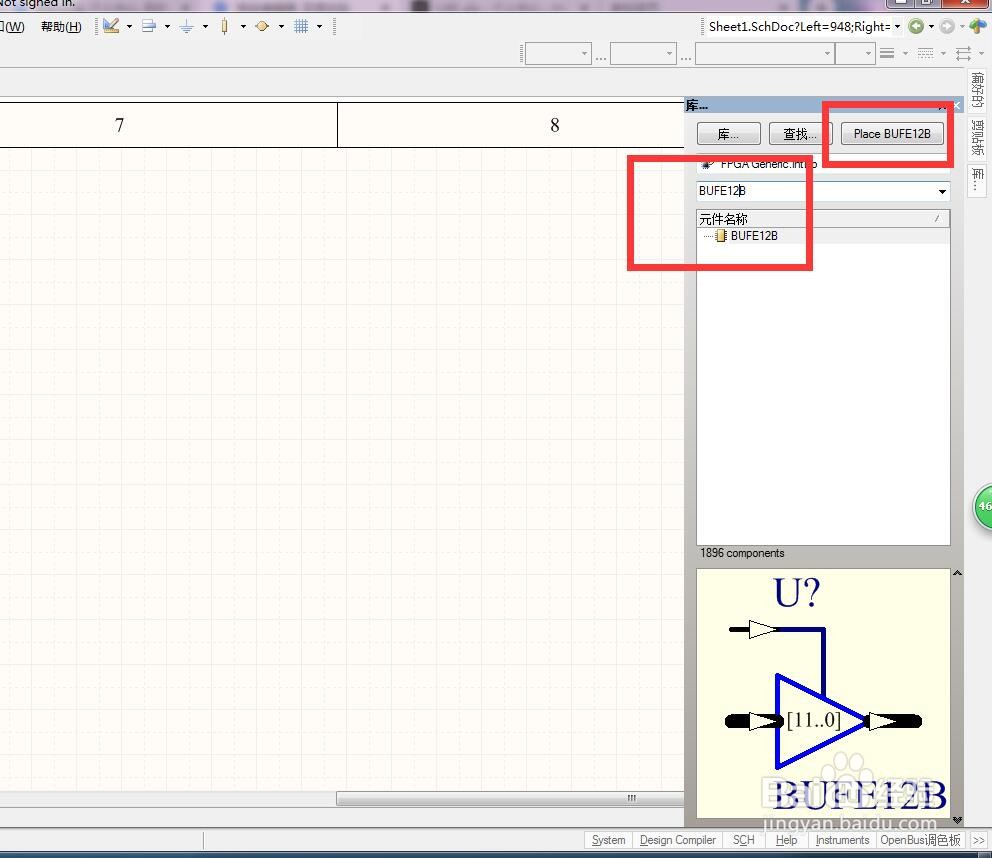Viewport: 992px width, 858px height.
Task: Open the second empty formatting combo box
Action: click(x=643, y=54)
